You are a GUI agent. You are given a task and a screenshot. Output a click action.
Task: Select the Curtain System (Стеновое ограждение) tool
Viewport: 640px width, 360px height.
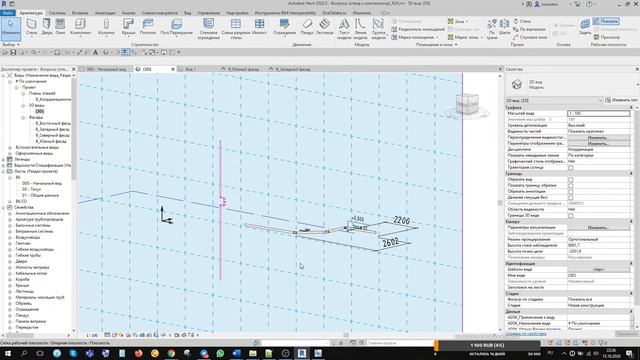209,29
